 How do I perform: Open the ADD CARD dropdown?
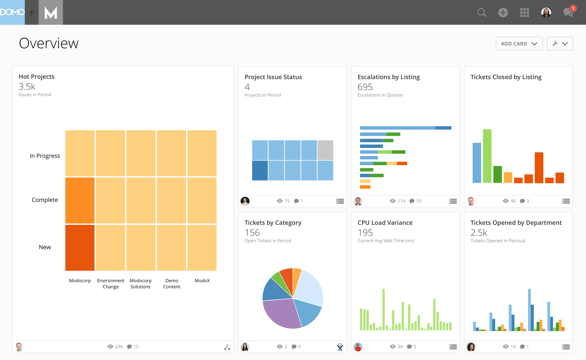coord(519,44)
